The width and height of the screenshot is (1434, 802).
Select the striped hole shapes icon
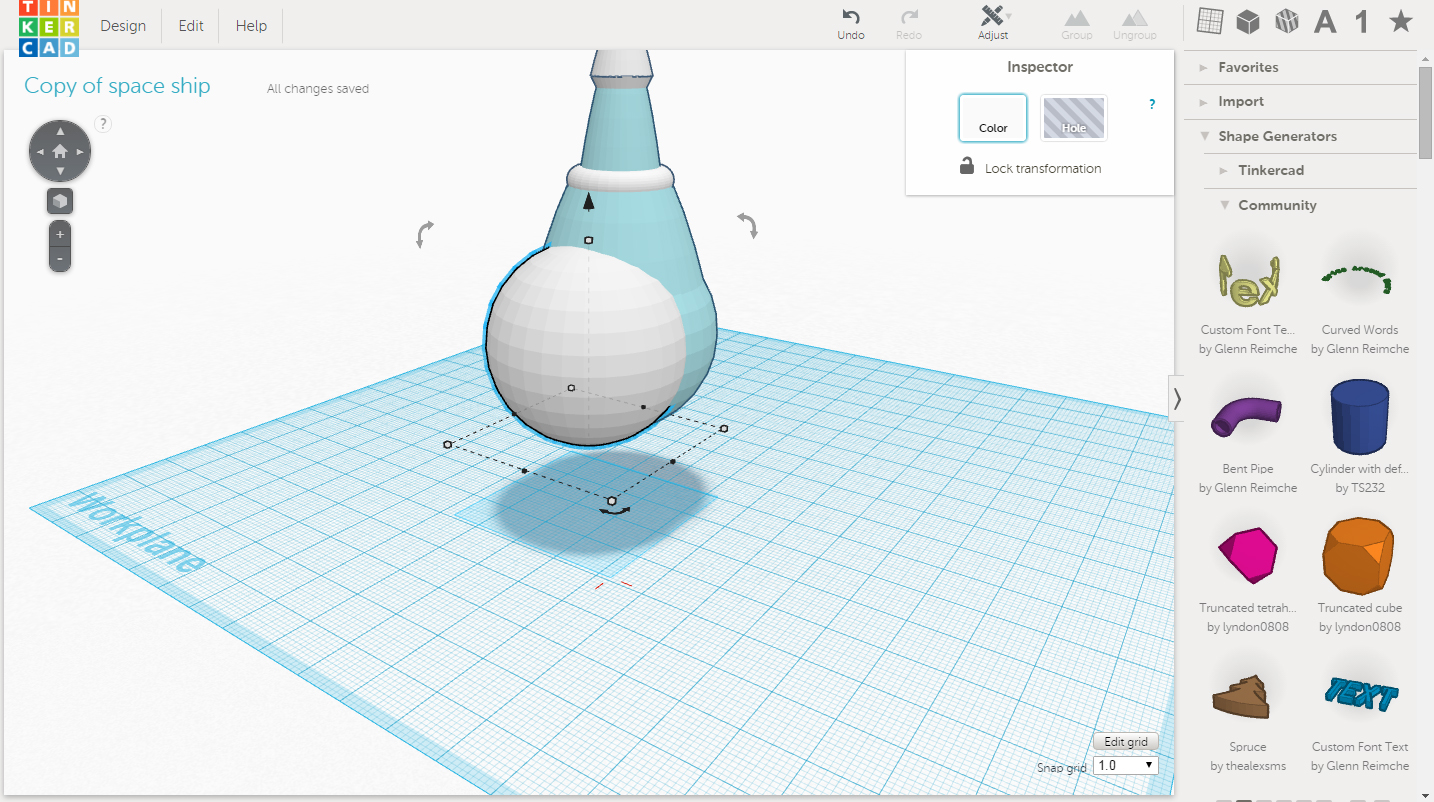pos(1287,21)
